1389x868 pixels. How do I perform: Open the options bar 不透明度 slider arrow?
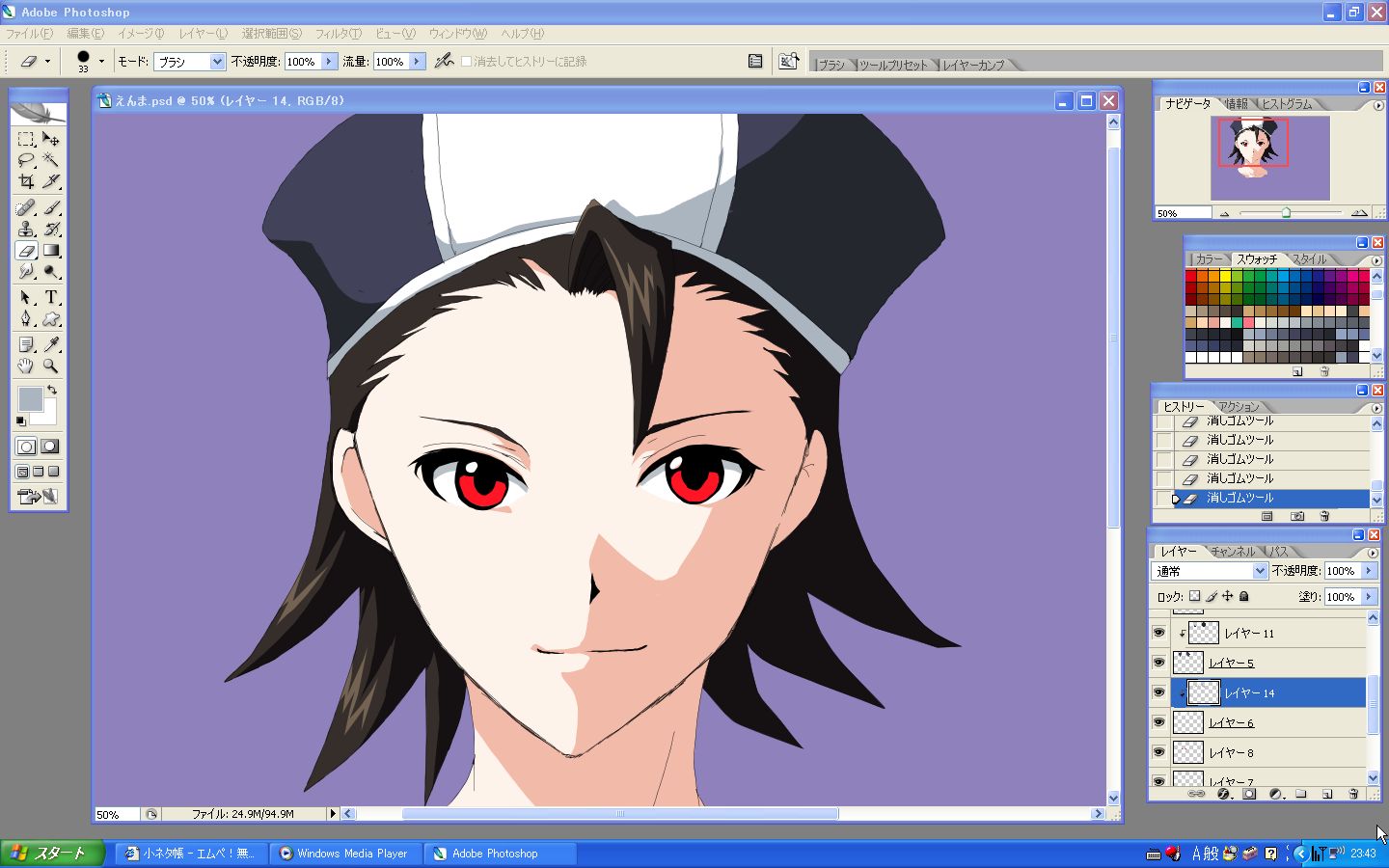(x=329, y=62)
